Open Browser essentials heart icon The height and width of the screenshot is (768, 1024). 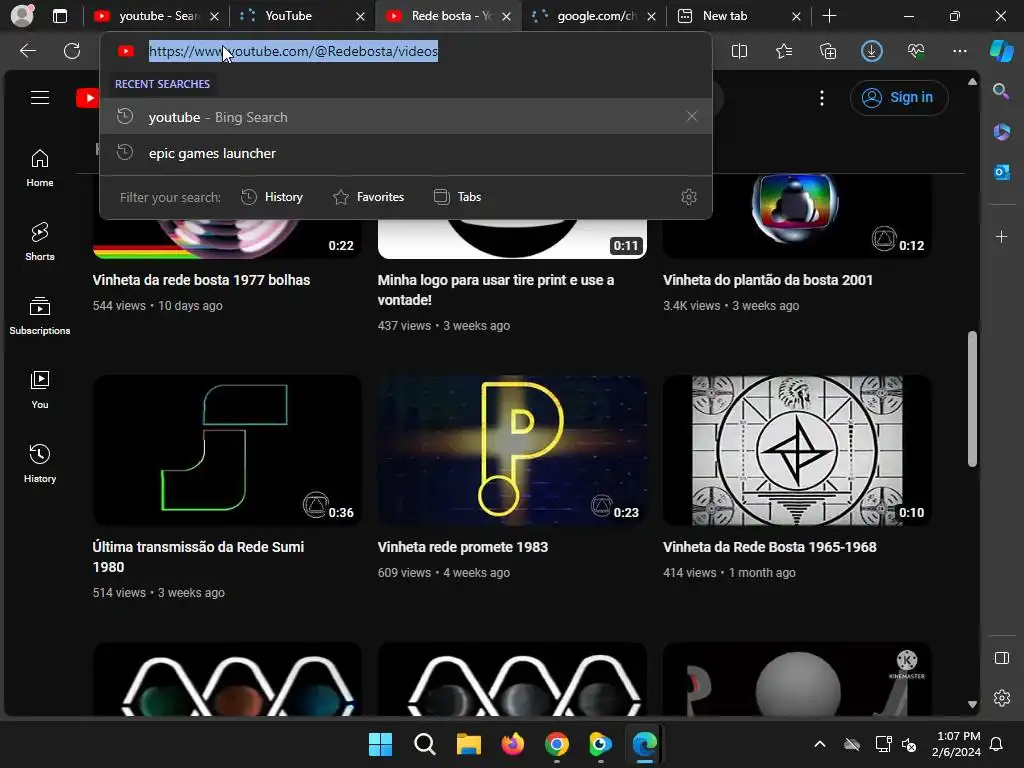916,51
